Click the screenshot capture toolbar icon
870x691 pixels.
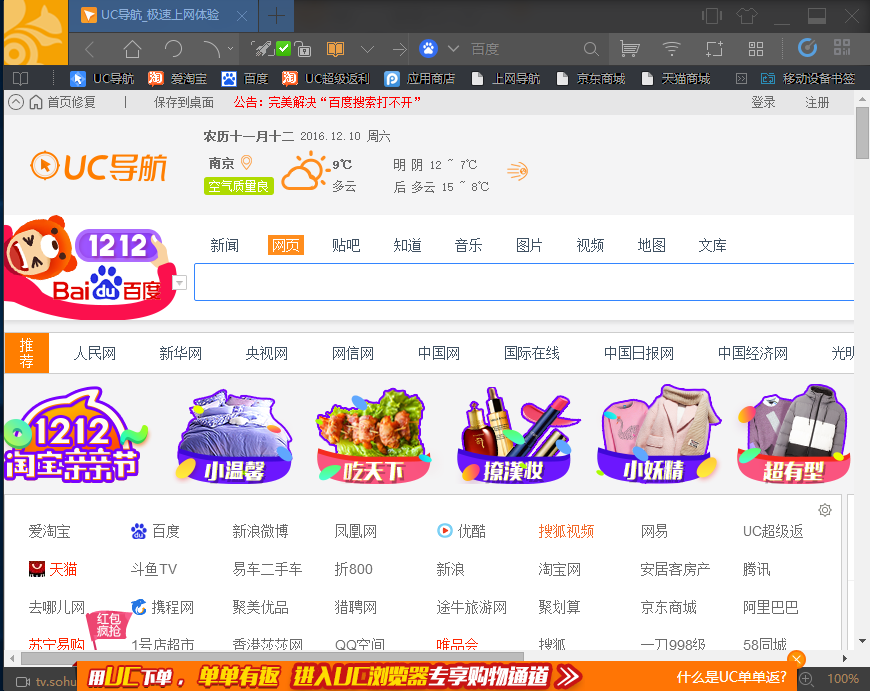[x=714, y=49]
